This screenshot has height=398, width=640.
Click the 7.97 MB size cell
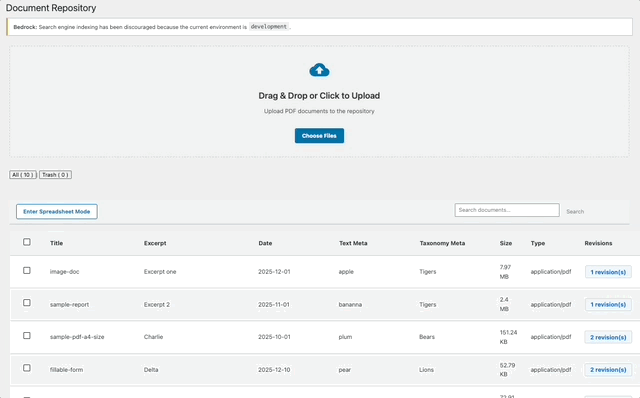505,272
